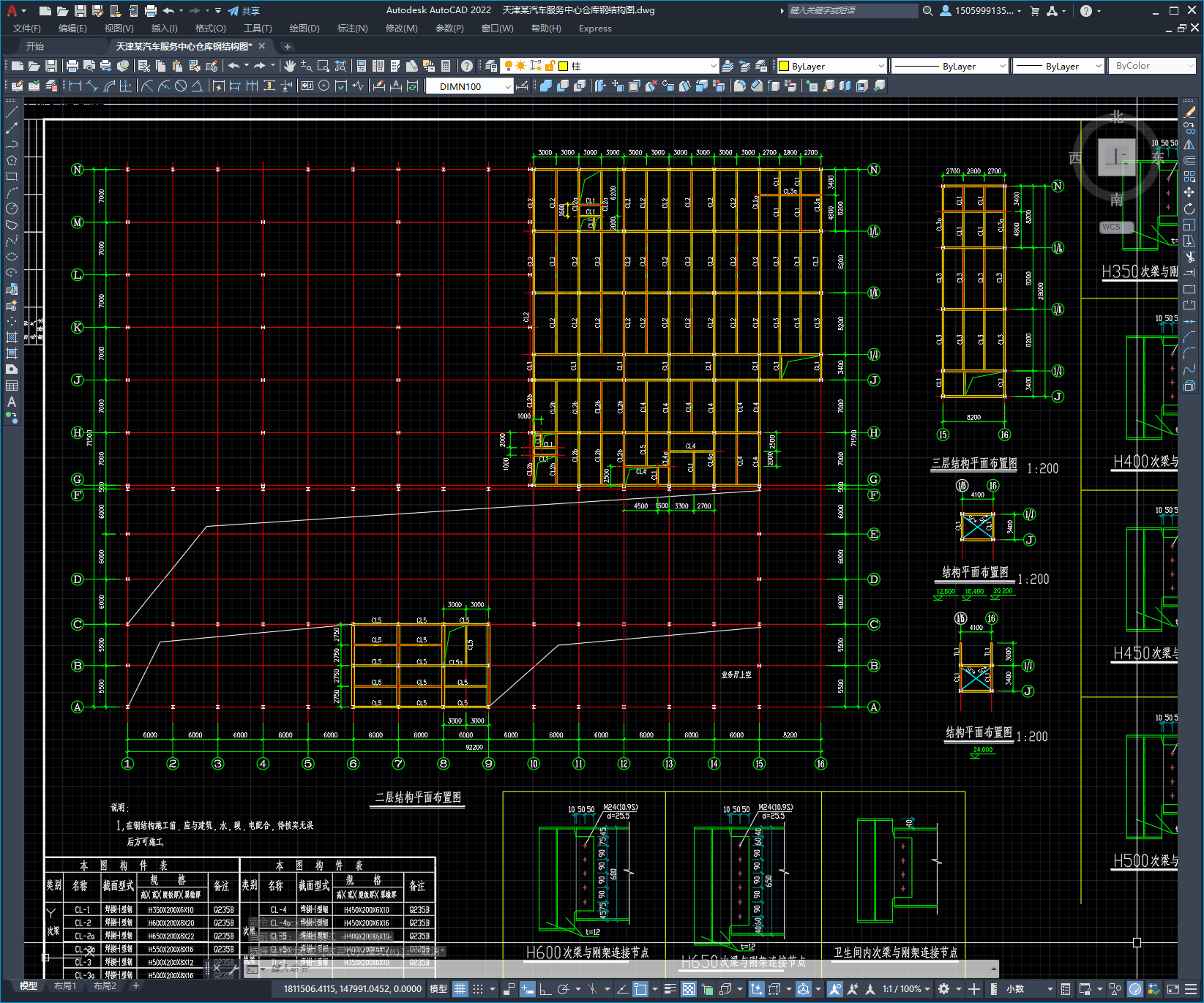Open the 绘图(D) menu

pos(304,29)
